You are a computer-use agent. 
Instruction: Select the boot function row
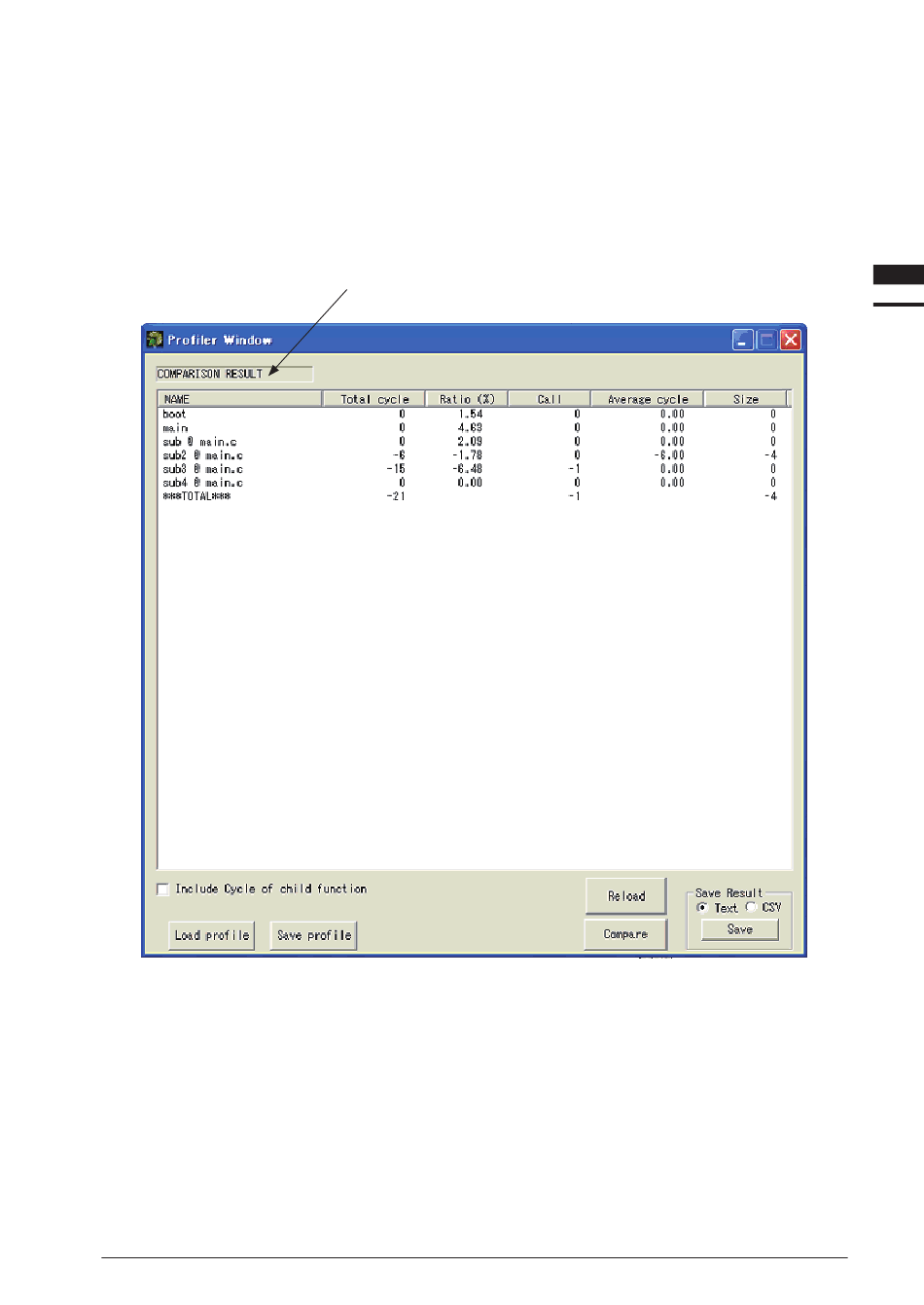click(175, 415)
